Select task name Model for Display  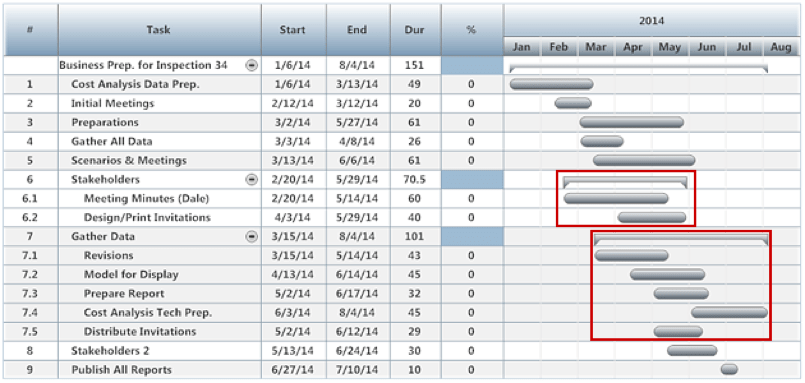point(131,274)
